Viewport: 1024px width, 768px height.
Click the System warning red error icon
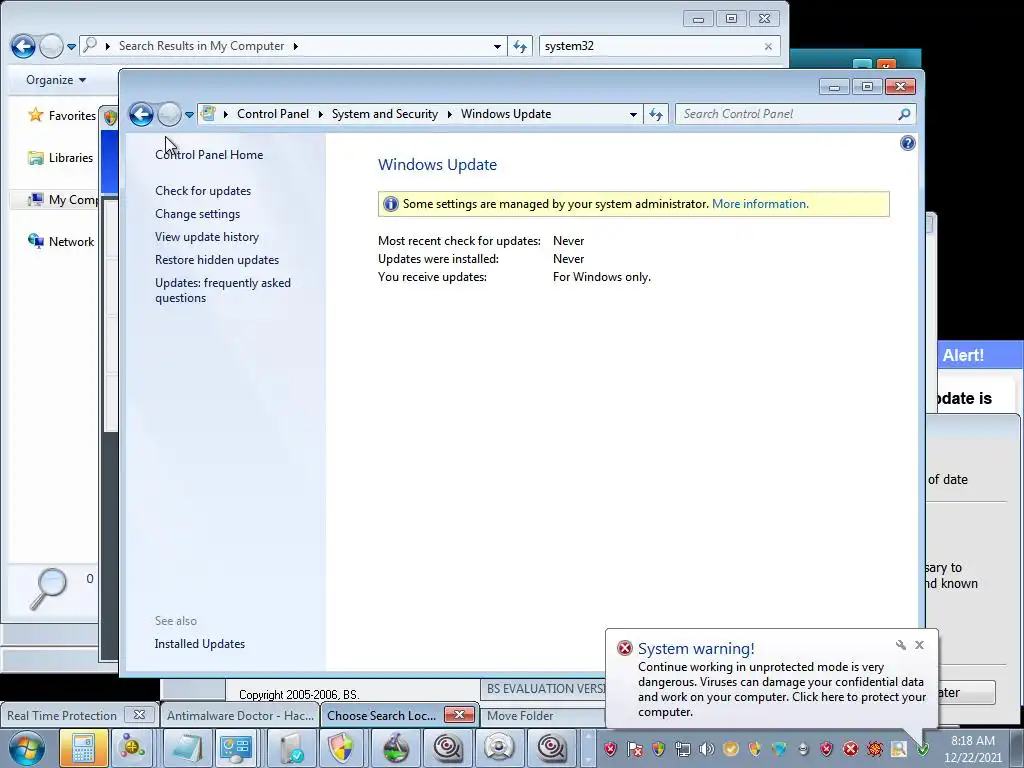pyautogui.click(x=625, y=648)
